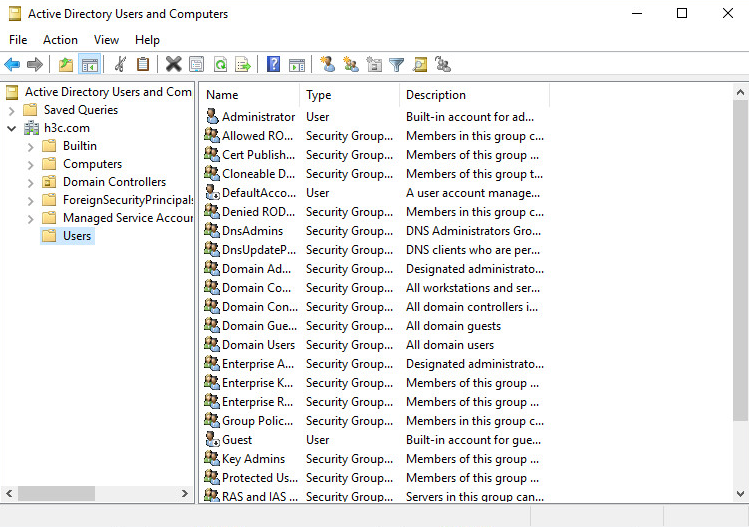Open the File menu
Image resolution: width=749 pixels, height=527 pixels.
pyautogui.click(x=18, y=40)
